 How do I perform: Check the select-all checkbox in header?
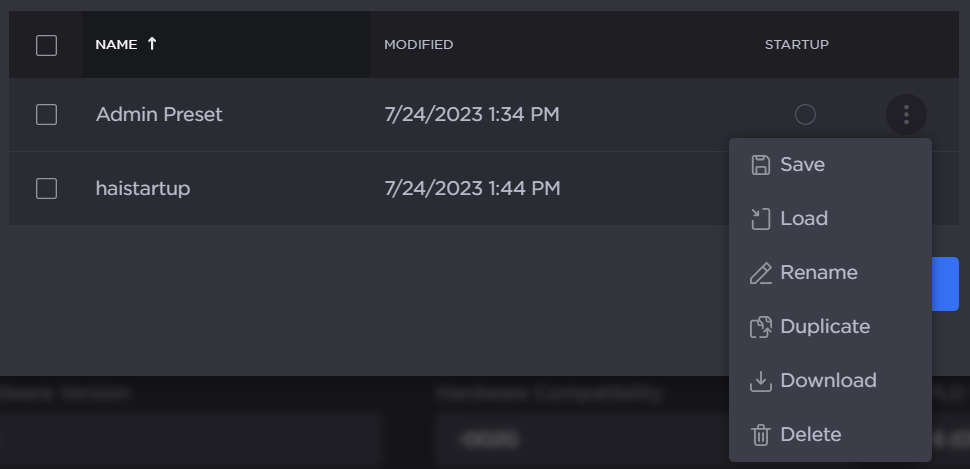46,45
